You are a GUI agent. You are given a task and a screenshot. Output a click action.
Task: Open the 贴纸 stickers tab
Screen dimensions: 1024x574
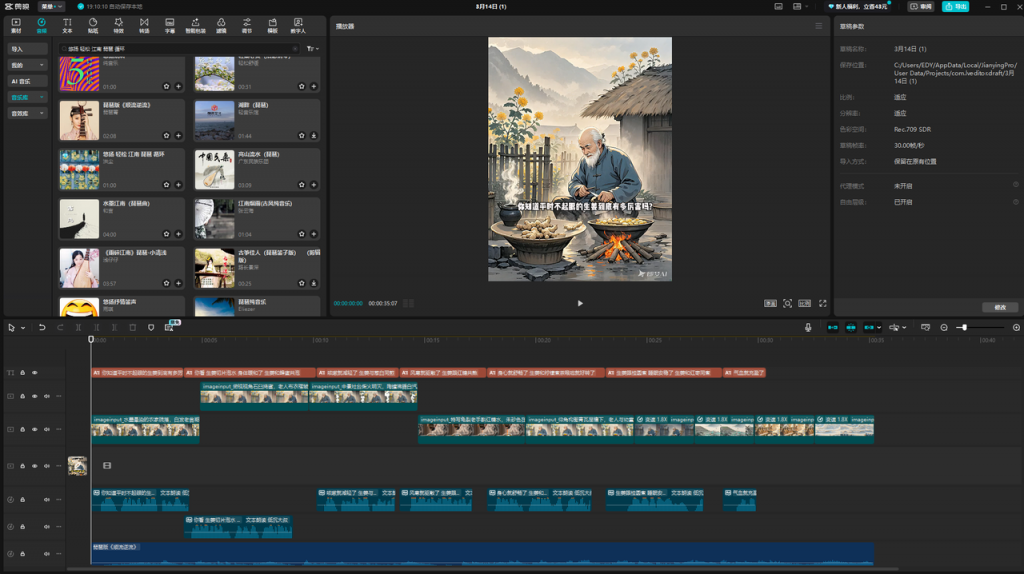pos(93,25)
